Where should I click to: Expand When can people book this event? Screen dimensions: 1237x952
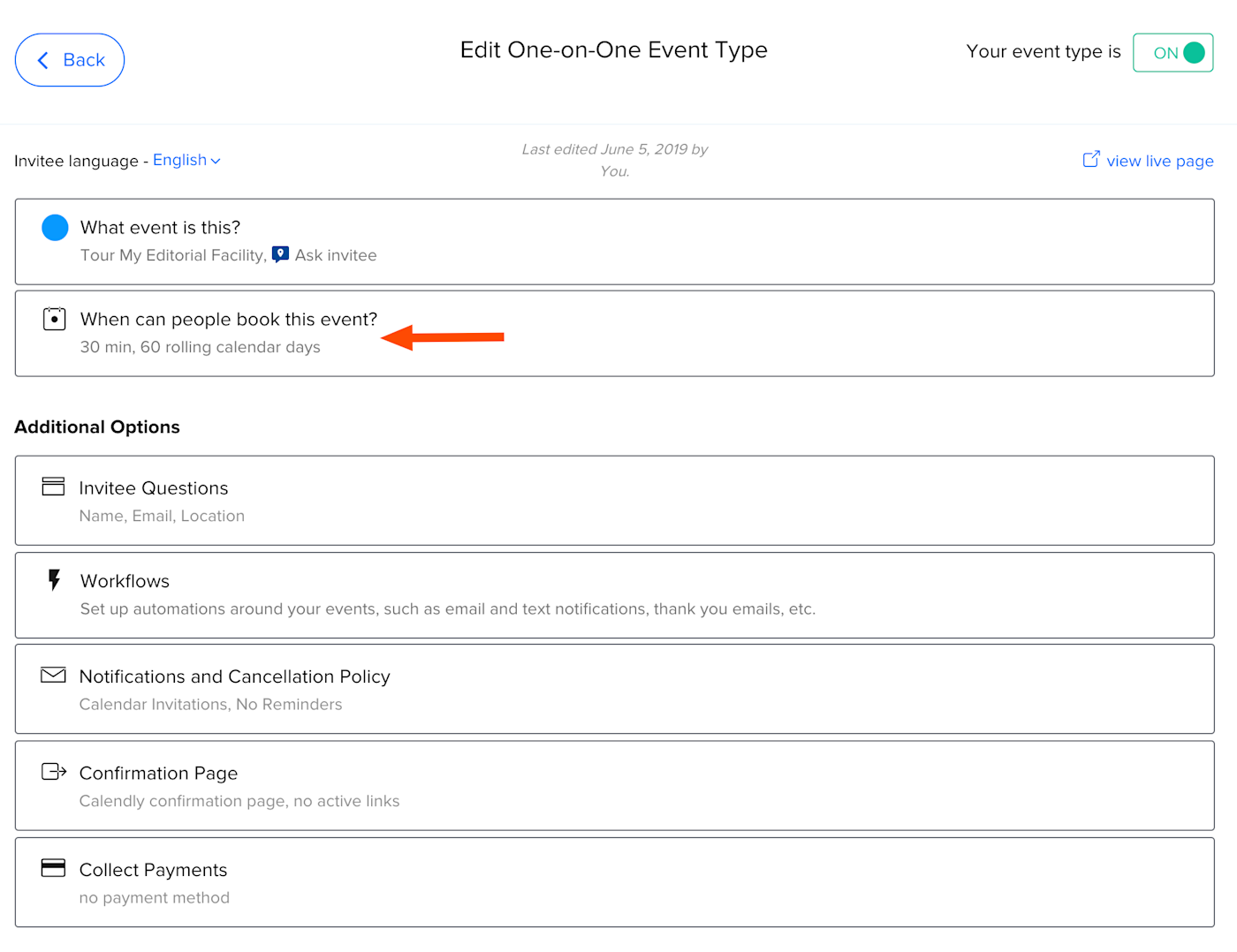point(614,333)
